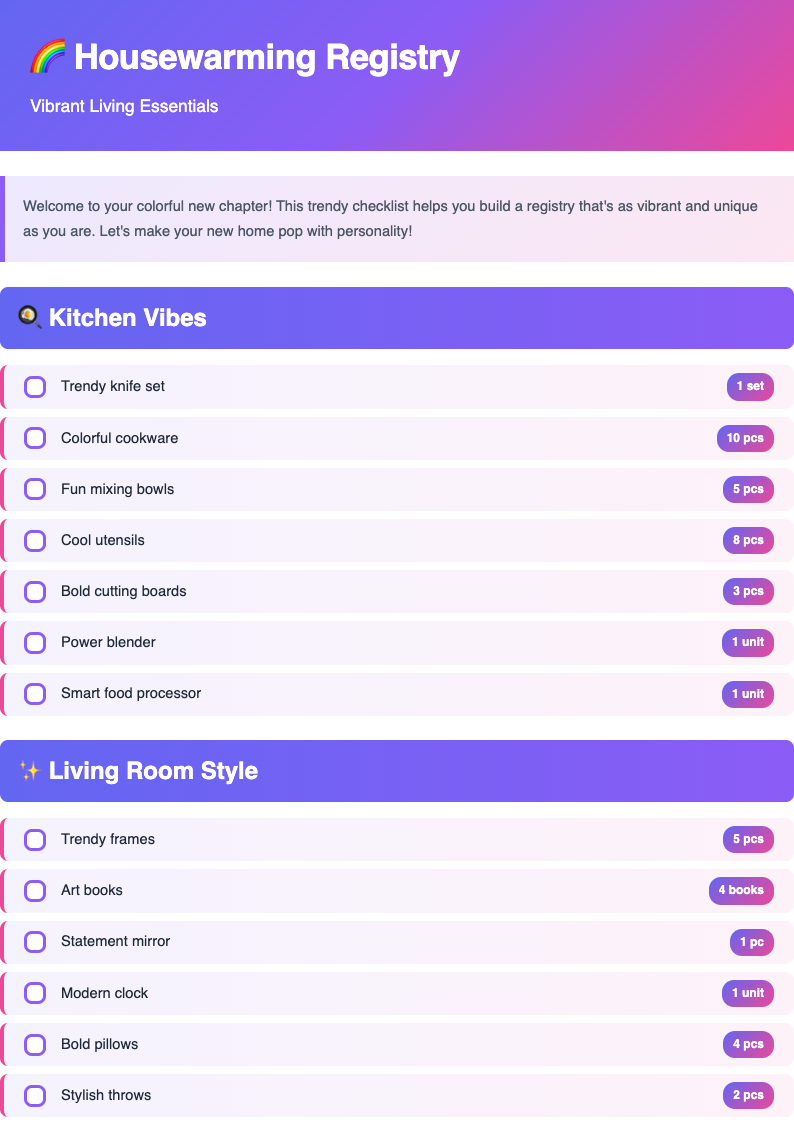This screenshot has height=1123, width=794.
Task: Check the Trendy knife set checkbox
Action: pyautogui.click(x=35, y=386)
